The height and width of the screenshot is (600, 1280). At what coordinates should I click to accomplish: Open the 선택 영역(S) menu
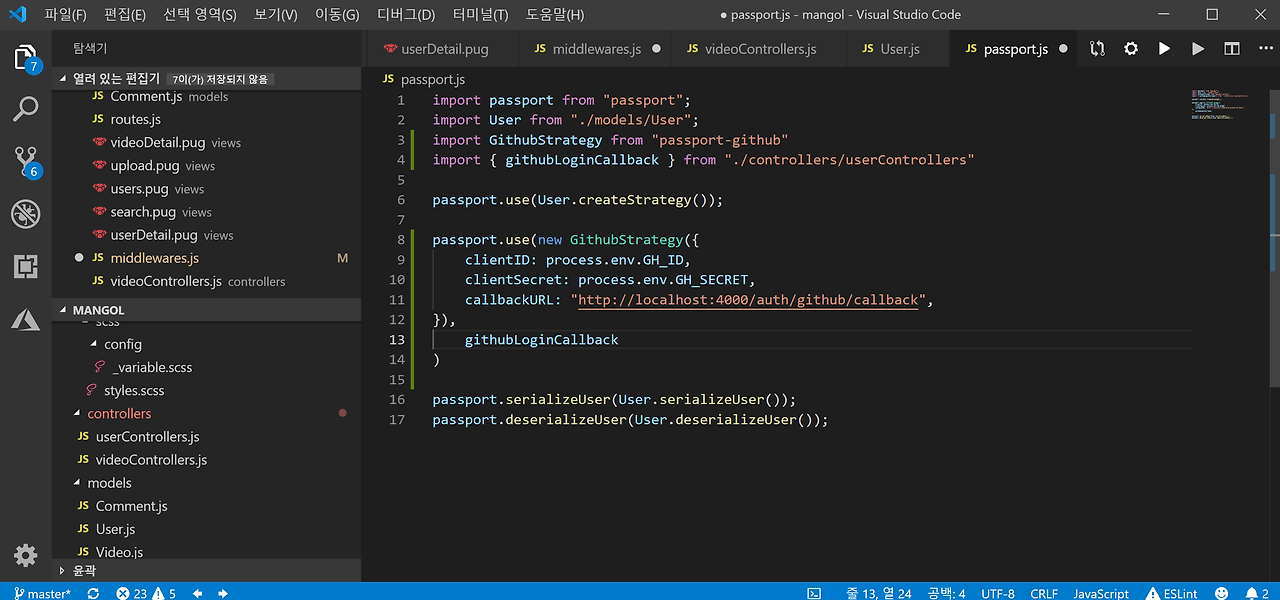tap(200, 14)
